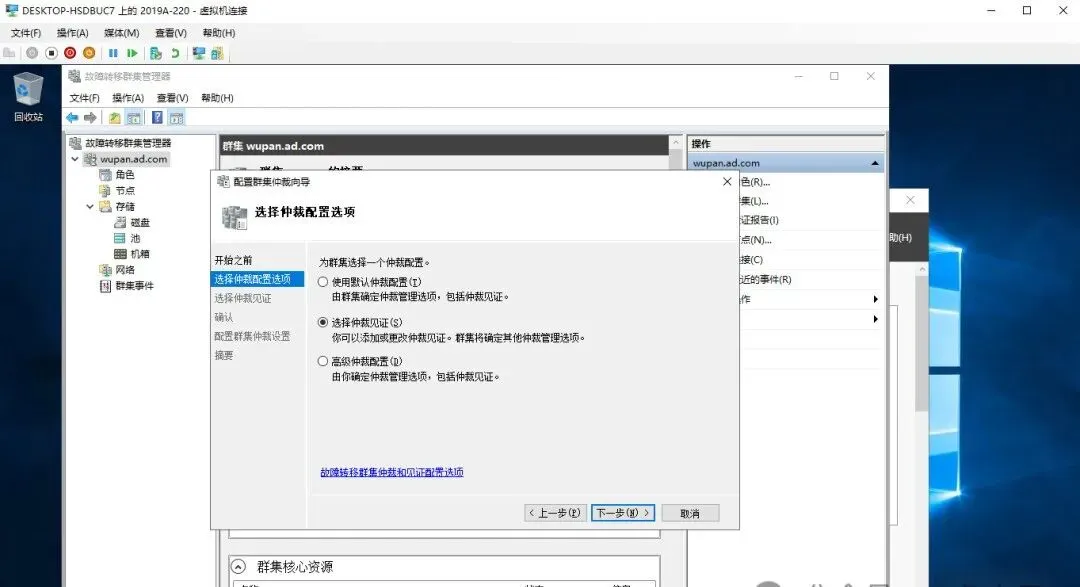This screenshot has width=1080, height=587.
Task: Open the 故障转移群集仲裁和见证配置选项 link
Action: [x=392, y=471]
